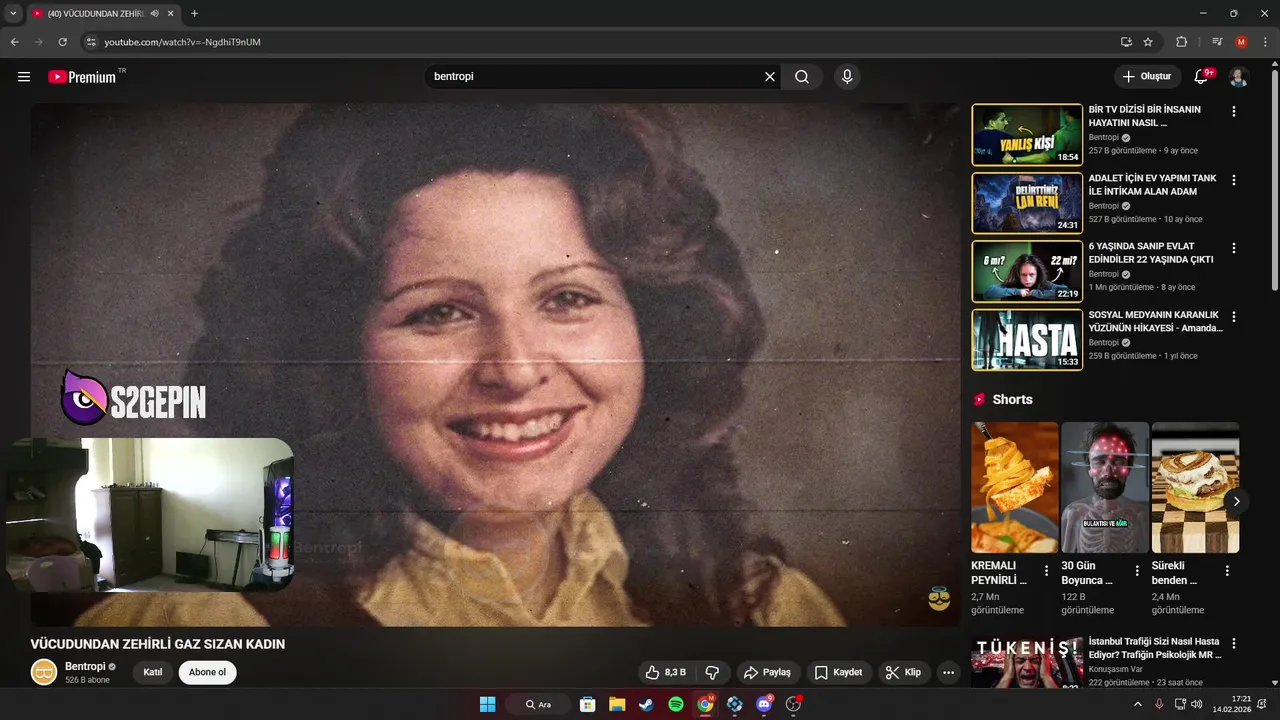Open the KREMALI PEYNİRLİ short
Viewport: 1280px width, 720px height.
click(x=1014, y=487)
